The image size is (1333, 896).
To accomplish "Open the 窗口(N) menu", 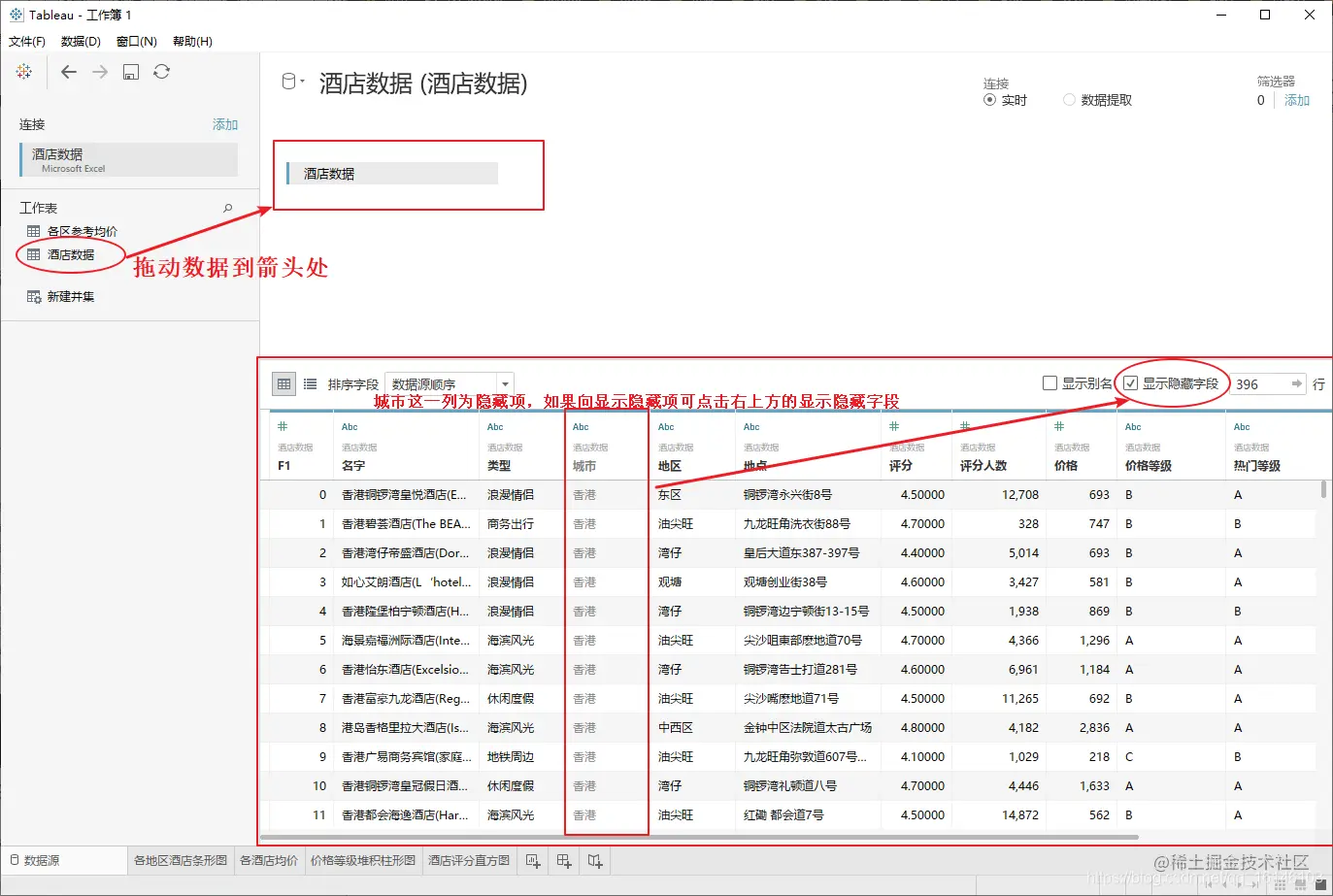I will [x=137, y=41].
